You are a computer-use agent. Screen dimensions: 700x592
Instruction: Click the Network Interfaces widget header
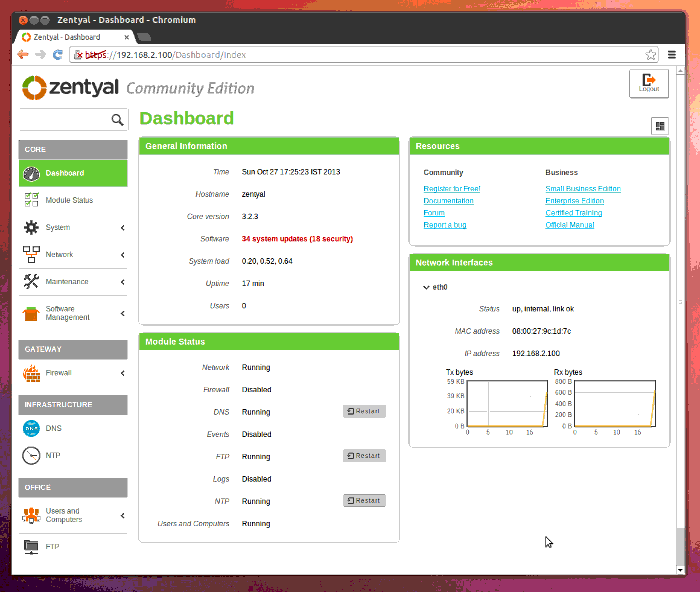pyautogui.click(x=539, y=263)
